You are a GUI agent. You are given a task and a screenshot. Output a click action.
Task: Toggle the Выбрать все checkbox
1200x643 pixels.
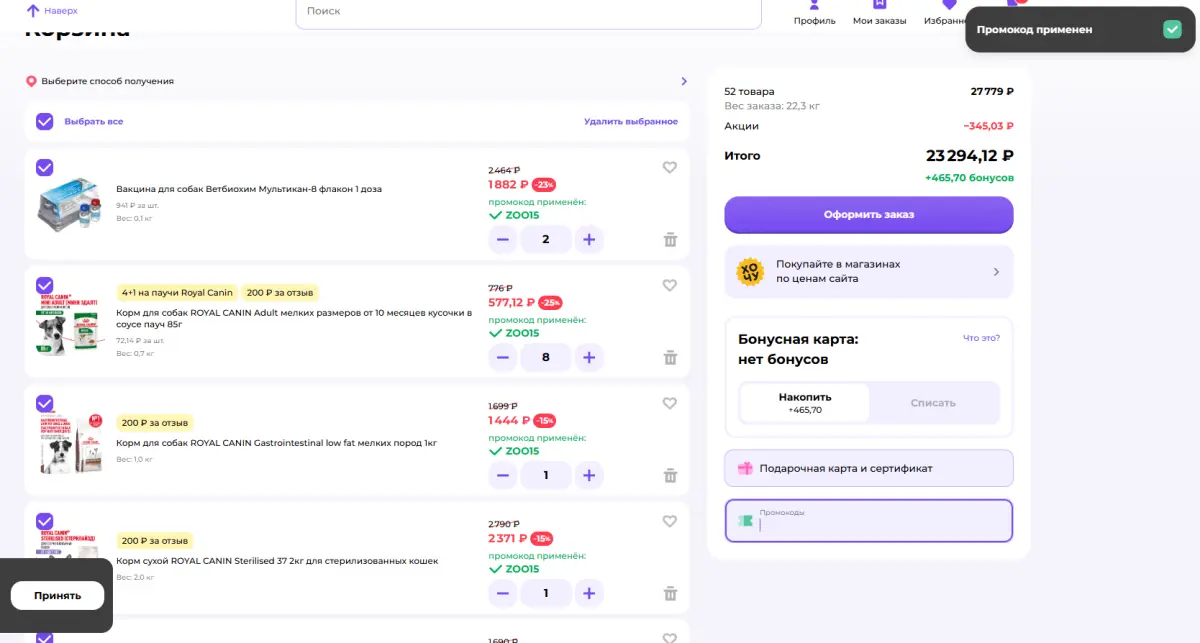(x=44, y=121)
